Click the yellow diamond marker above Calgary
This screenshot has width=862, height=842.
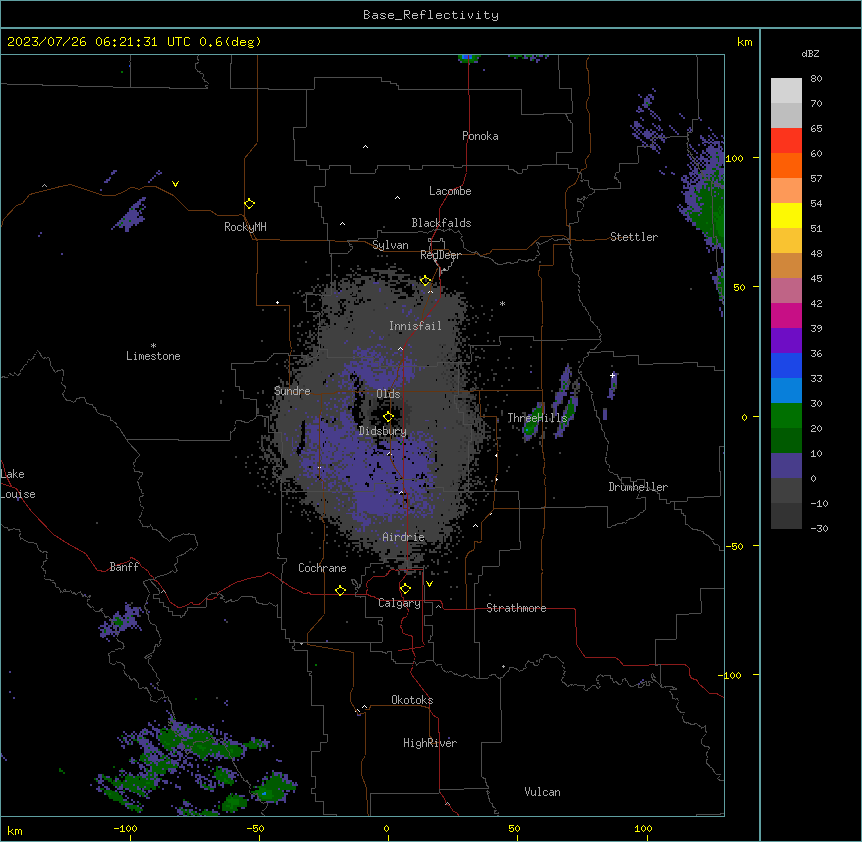click(x=405, y=589)
